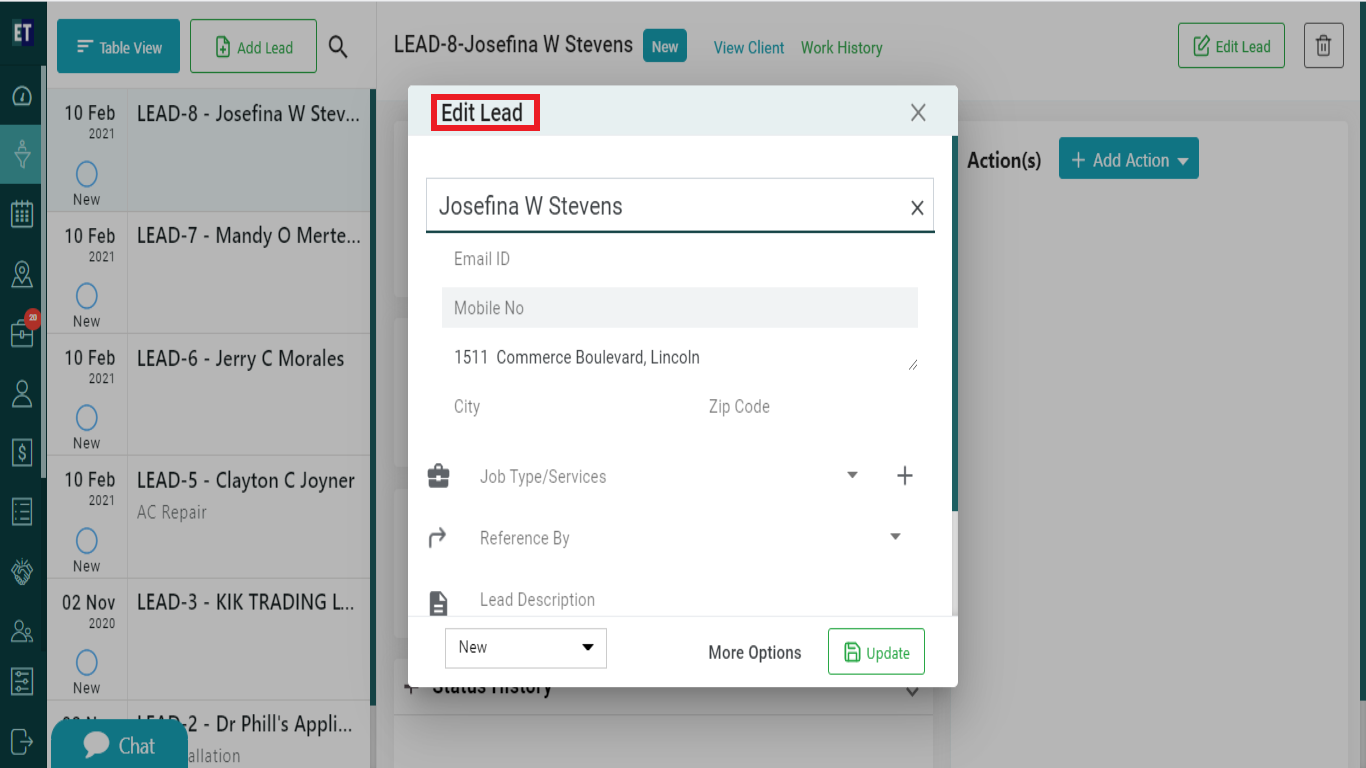The height and width of the screenshot is (768, 1366).
Task: Open the Add Action dropdown
Action: pyautogui.click(x=1129, y=159)
